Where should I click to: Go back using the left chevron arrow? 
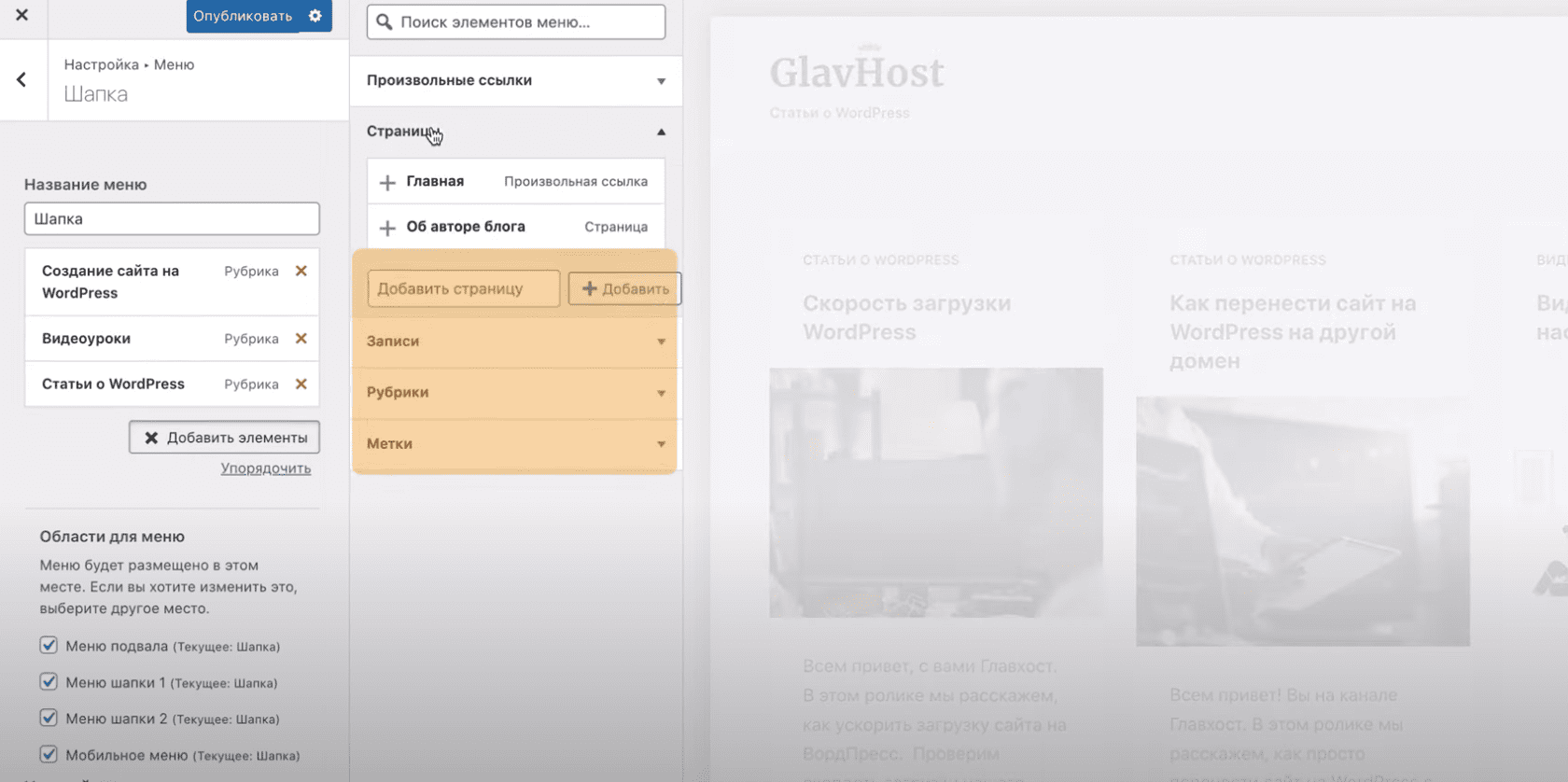[21, 80]
